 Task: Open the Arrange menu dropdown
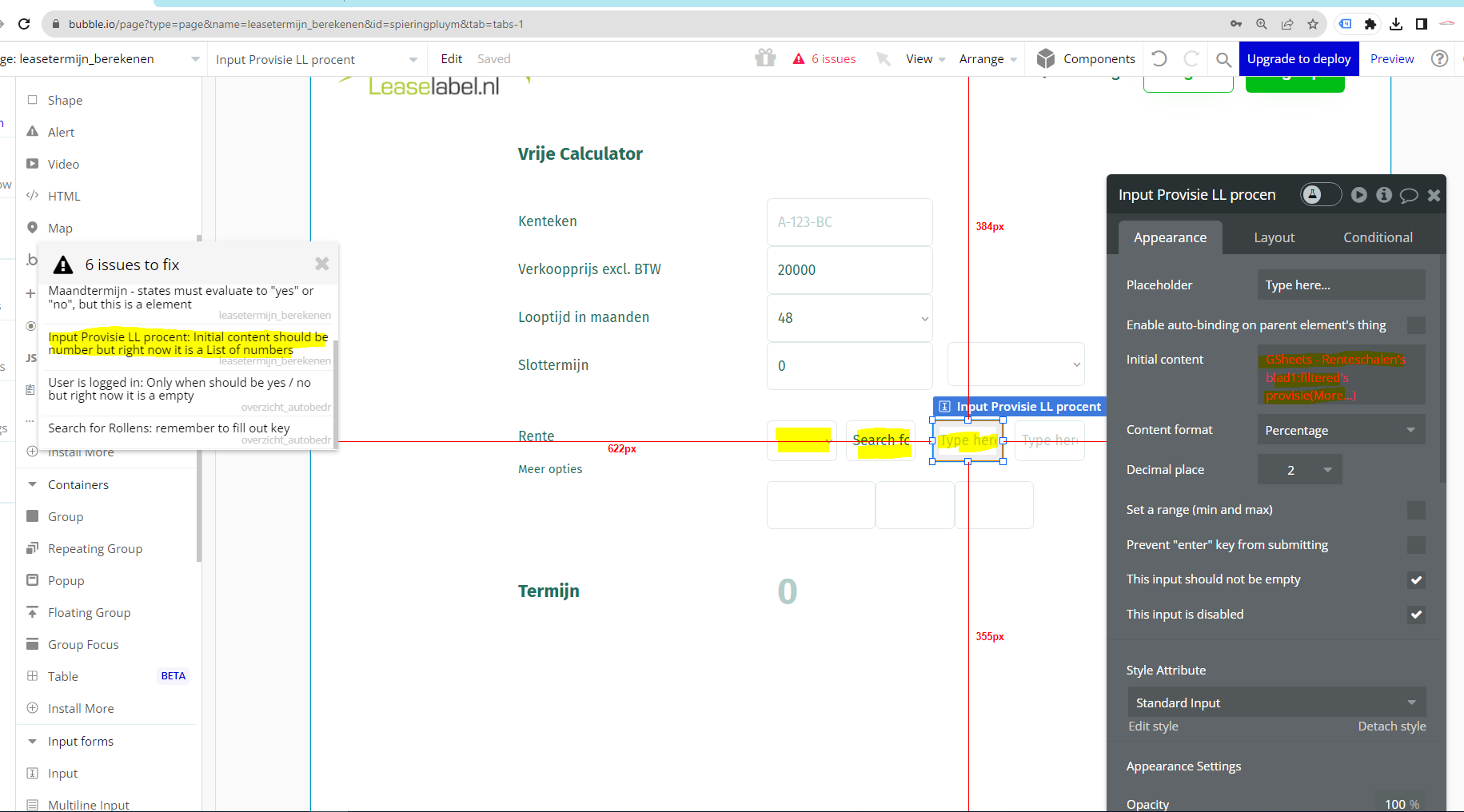988,59
